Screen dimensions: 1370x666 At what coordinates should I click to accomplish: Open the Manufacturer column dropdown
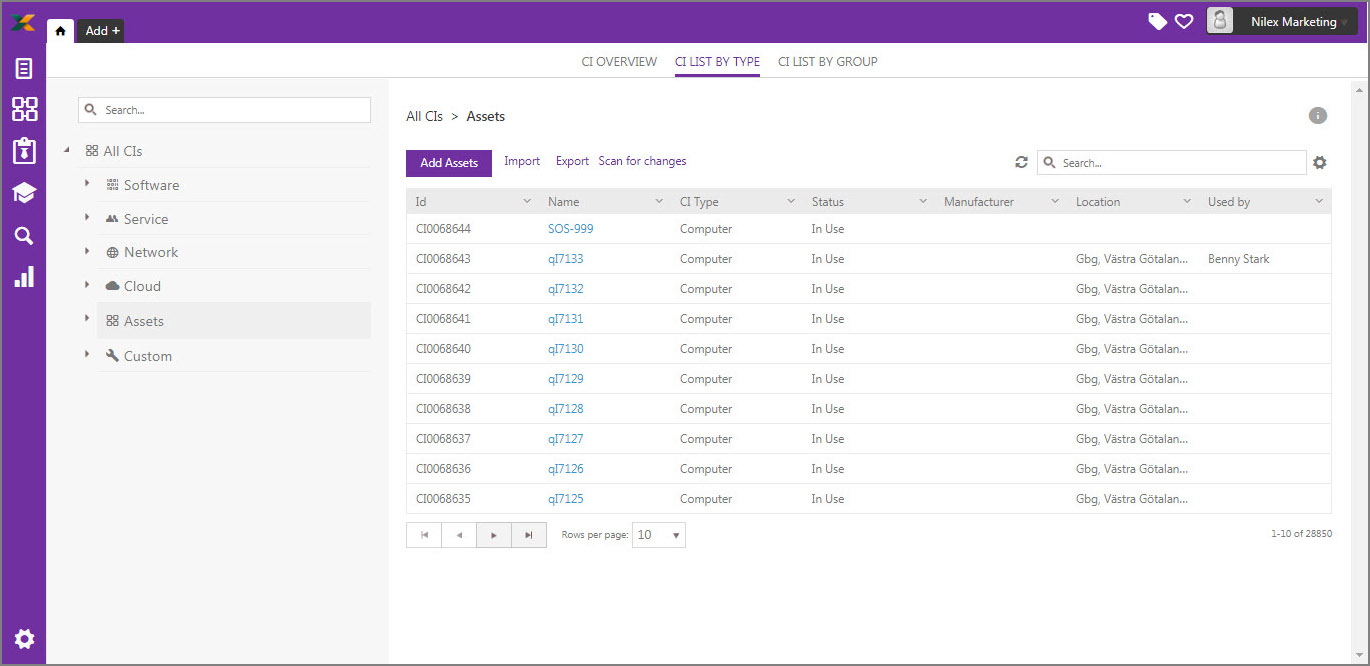pos(1055,202)
